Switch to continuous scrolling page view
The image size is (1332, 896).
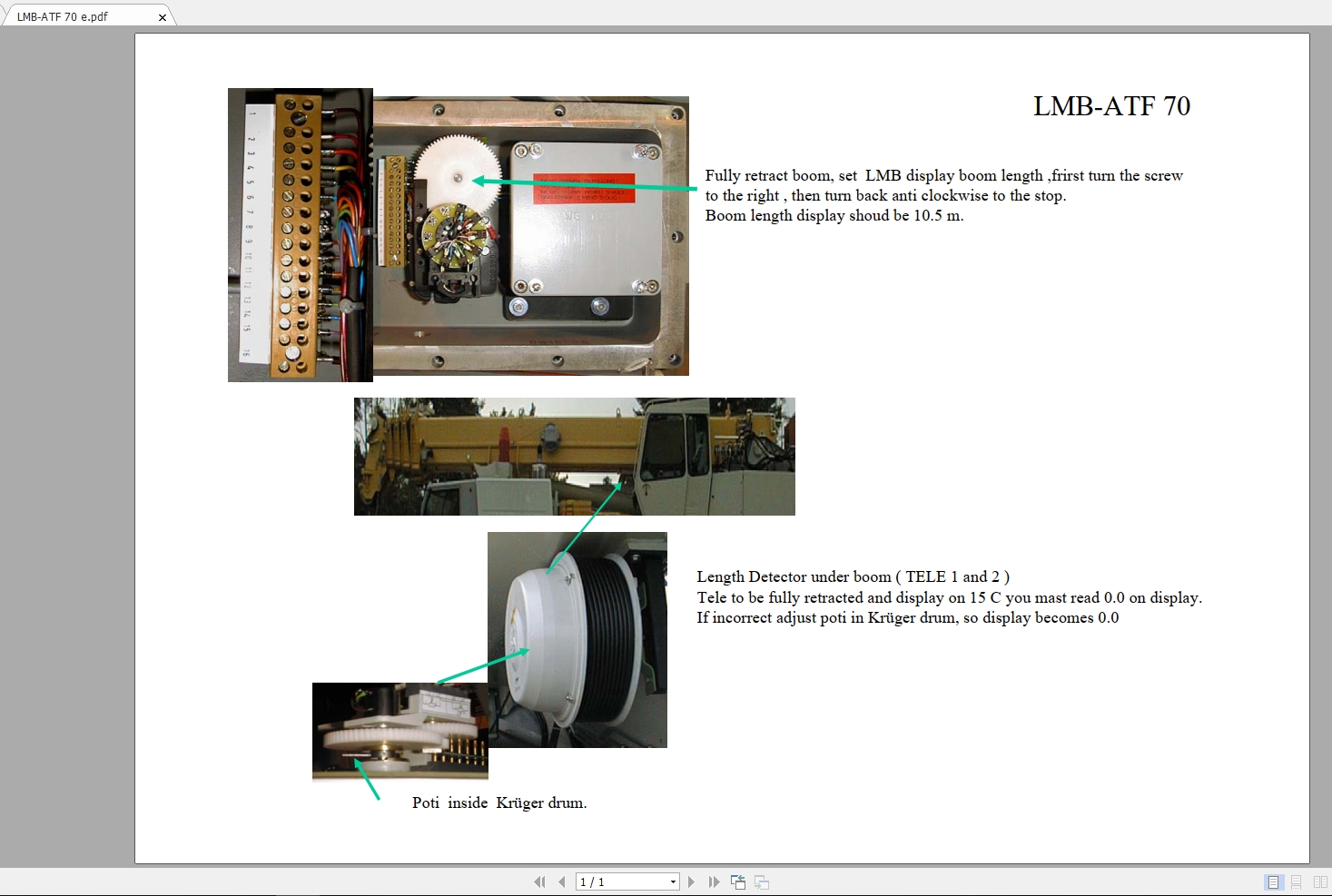pyautogui.click(x=1295, y=881)
